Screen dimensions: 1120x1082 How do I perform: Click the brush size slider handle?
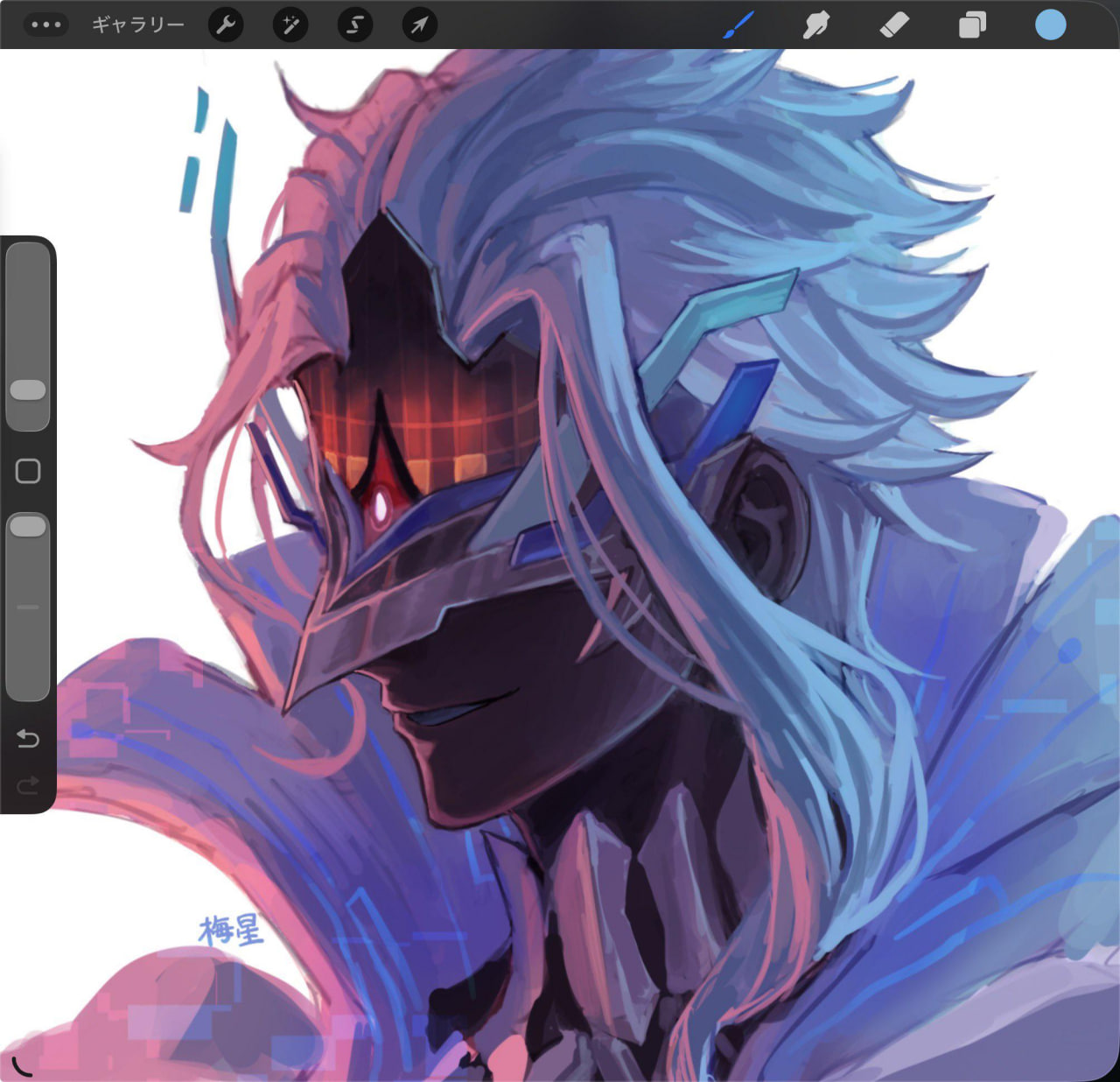[x=28, y=390]
